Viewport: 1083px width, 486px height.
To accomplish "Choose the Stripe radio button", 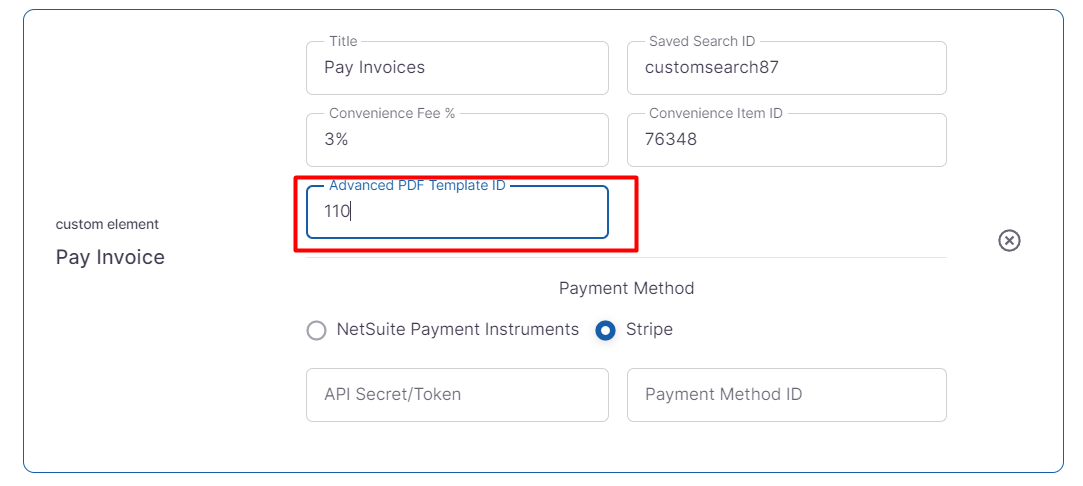I will point(605,330).
